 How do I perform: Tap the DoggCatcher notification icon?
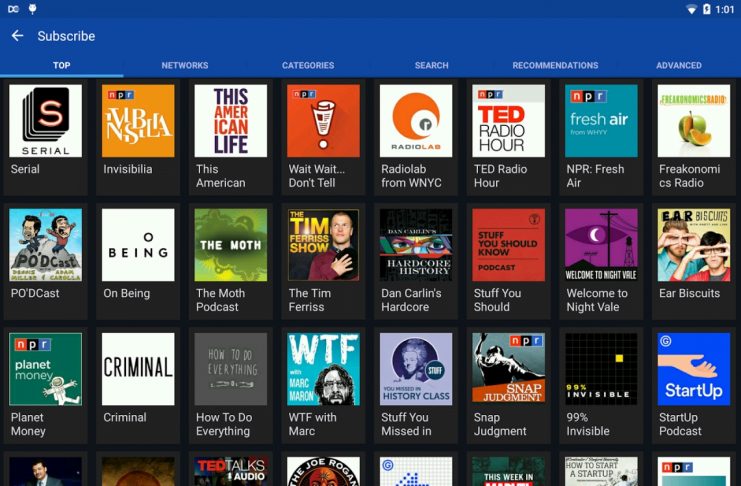click(x=13, y=9)
